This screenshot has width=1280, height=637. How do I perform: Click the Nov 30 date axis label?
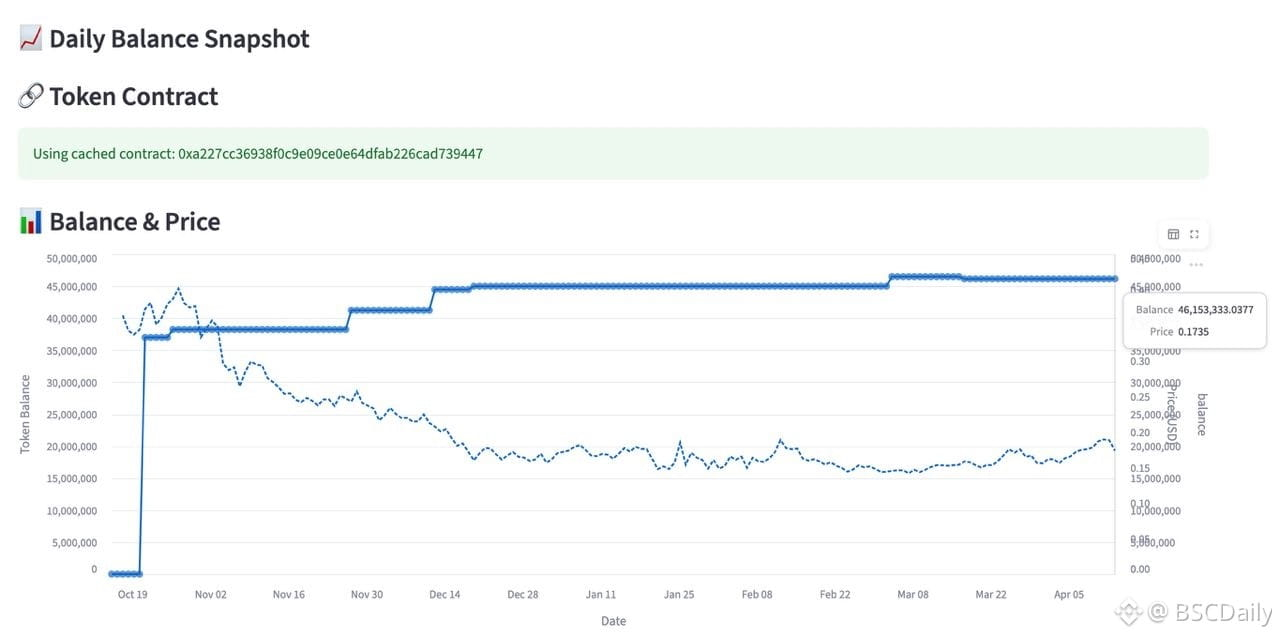coord(366,594)
